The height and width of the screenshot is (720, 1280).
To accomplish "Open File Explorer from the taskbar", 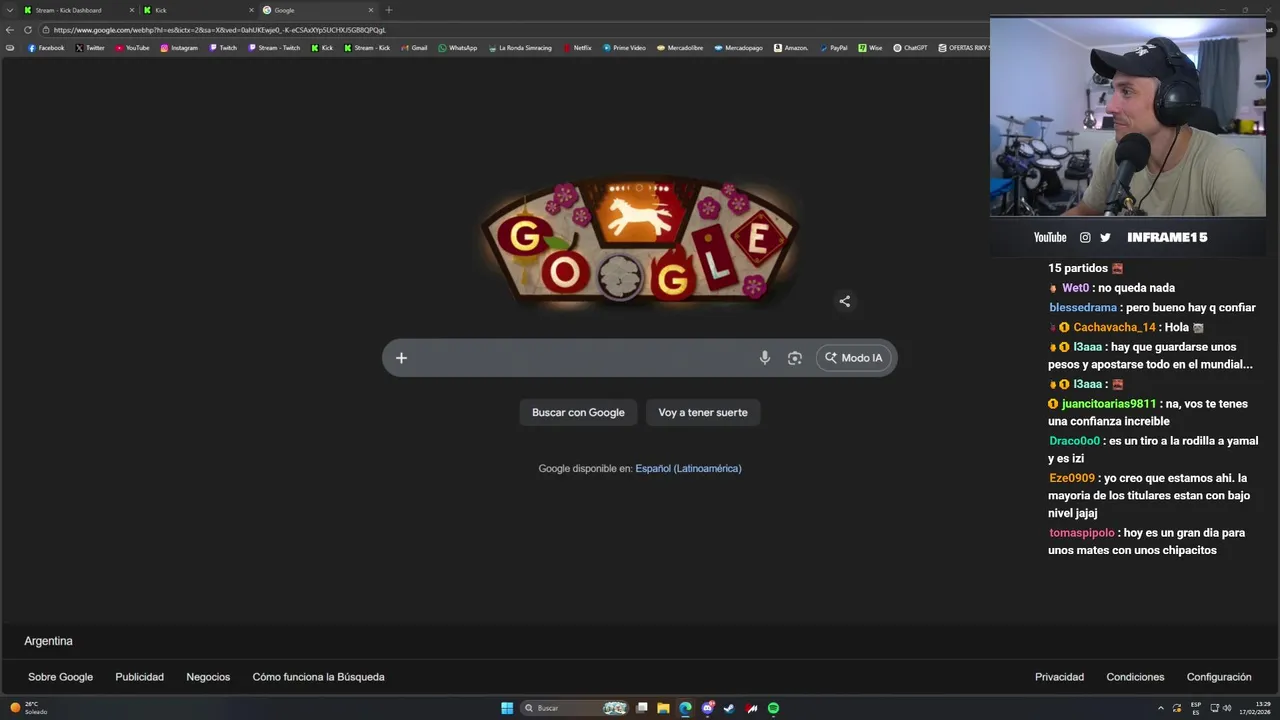I will click(663, 708).
